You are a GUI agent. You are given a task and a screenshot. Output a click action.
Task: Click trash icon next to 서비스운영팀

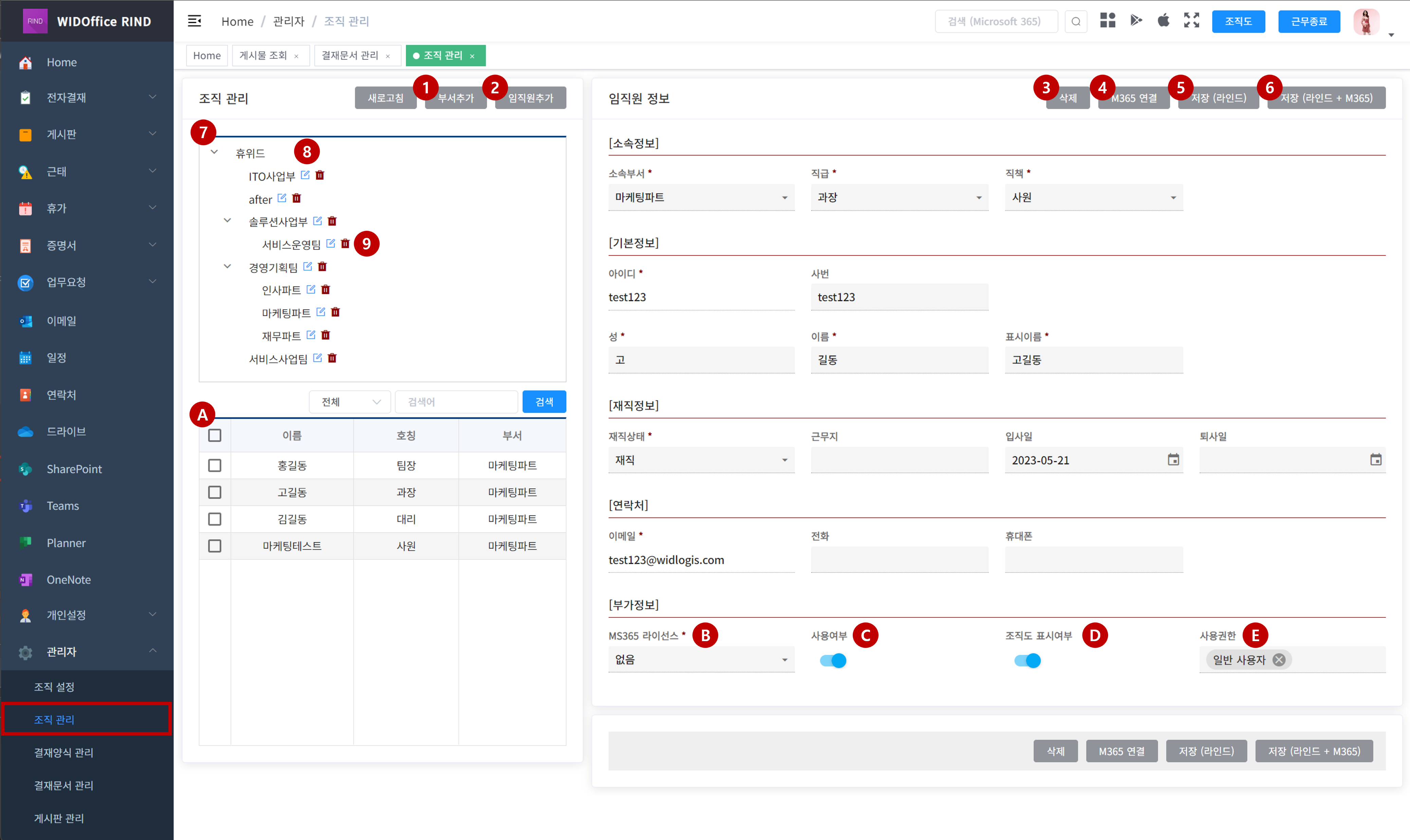point(345,243)
